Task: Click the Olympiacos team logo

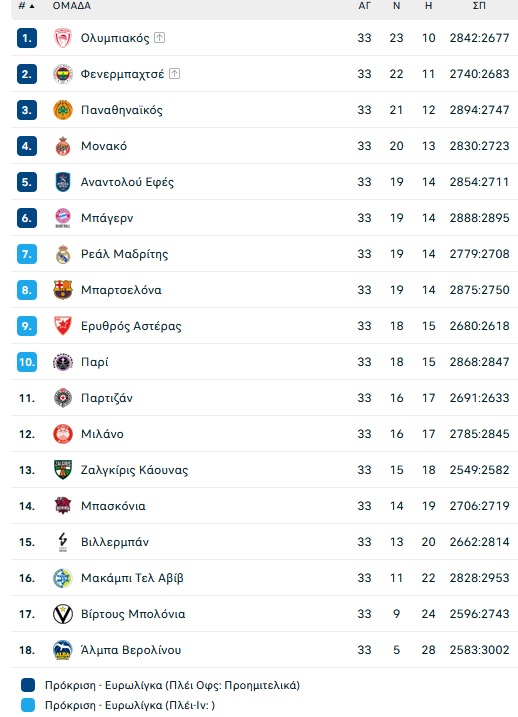Action: (63, 38)
